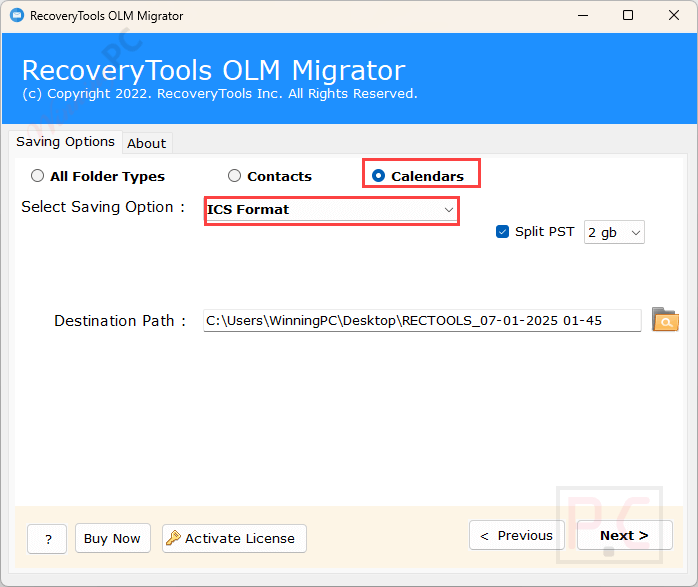Go back with the Previous button
Viewport: 698px width, 587px height.
click(517, 535)
